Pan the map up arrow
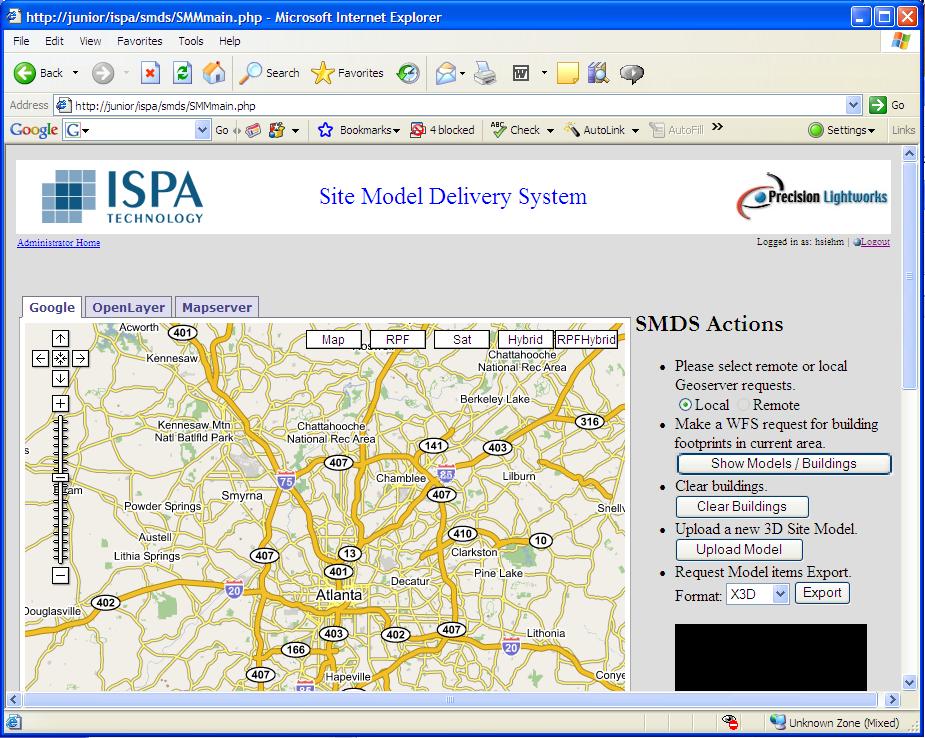The image size is (925, 738). (60, 339)
